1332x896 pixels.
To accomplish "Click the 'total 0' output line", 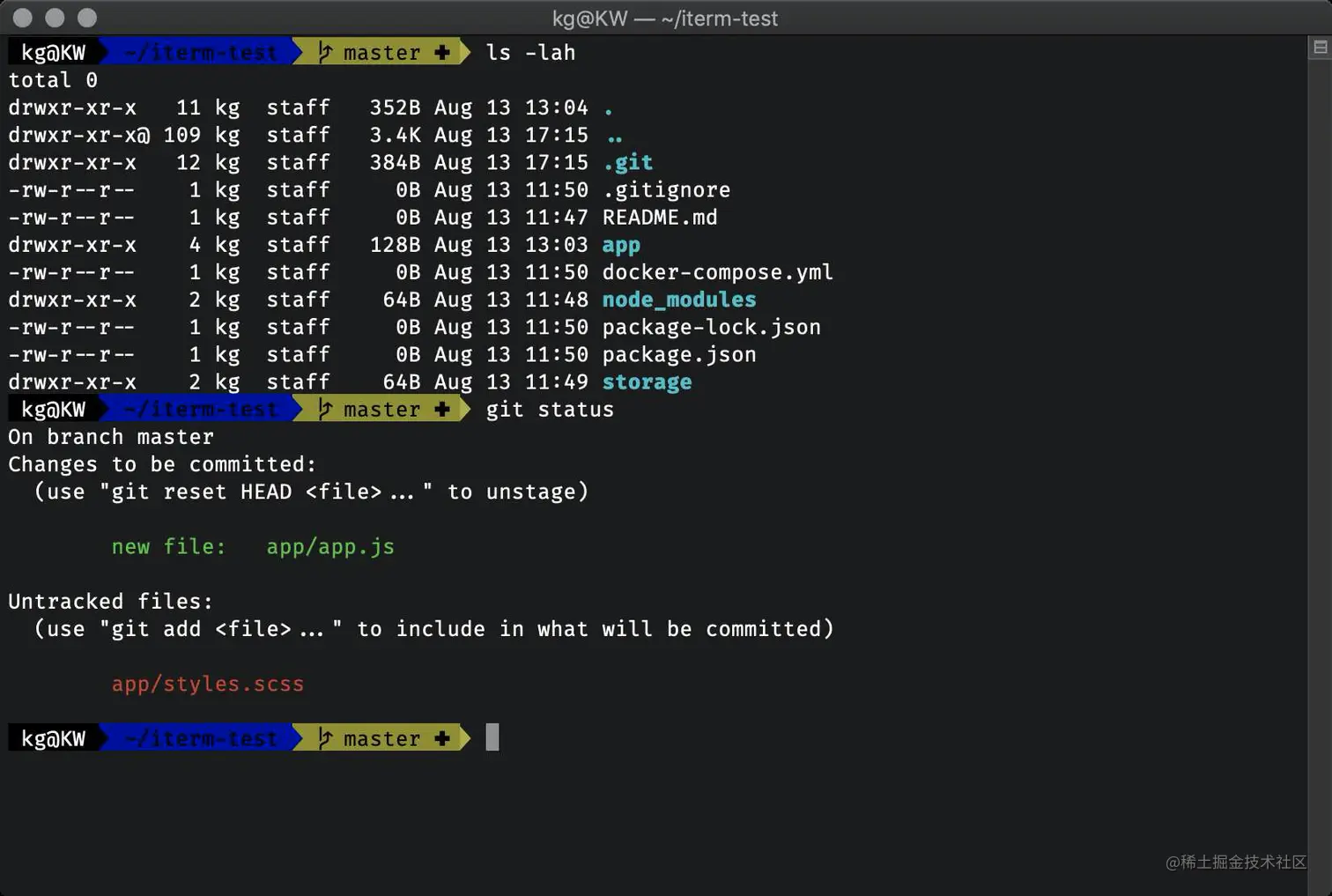I will tap(53, 80).
